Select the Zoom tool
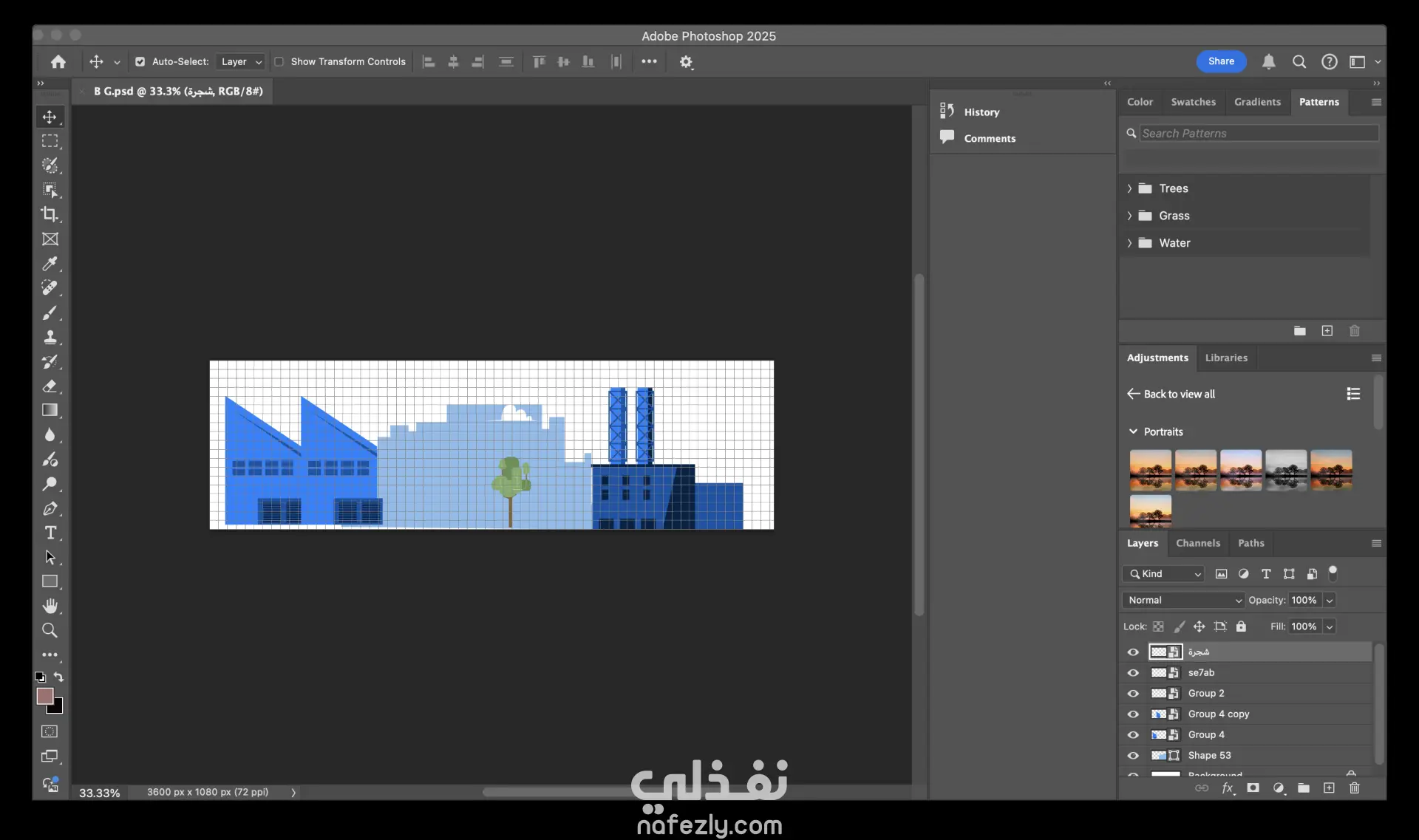1419x840 pixels. tap(50, 630)
